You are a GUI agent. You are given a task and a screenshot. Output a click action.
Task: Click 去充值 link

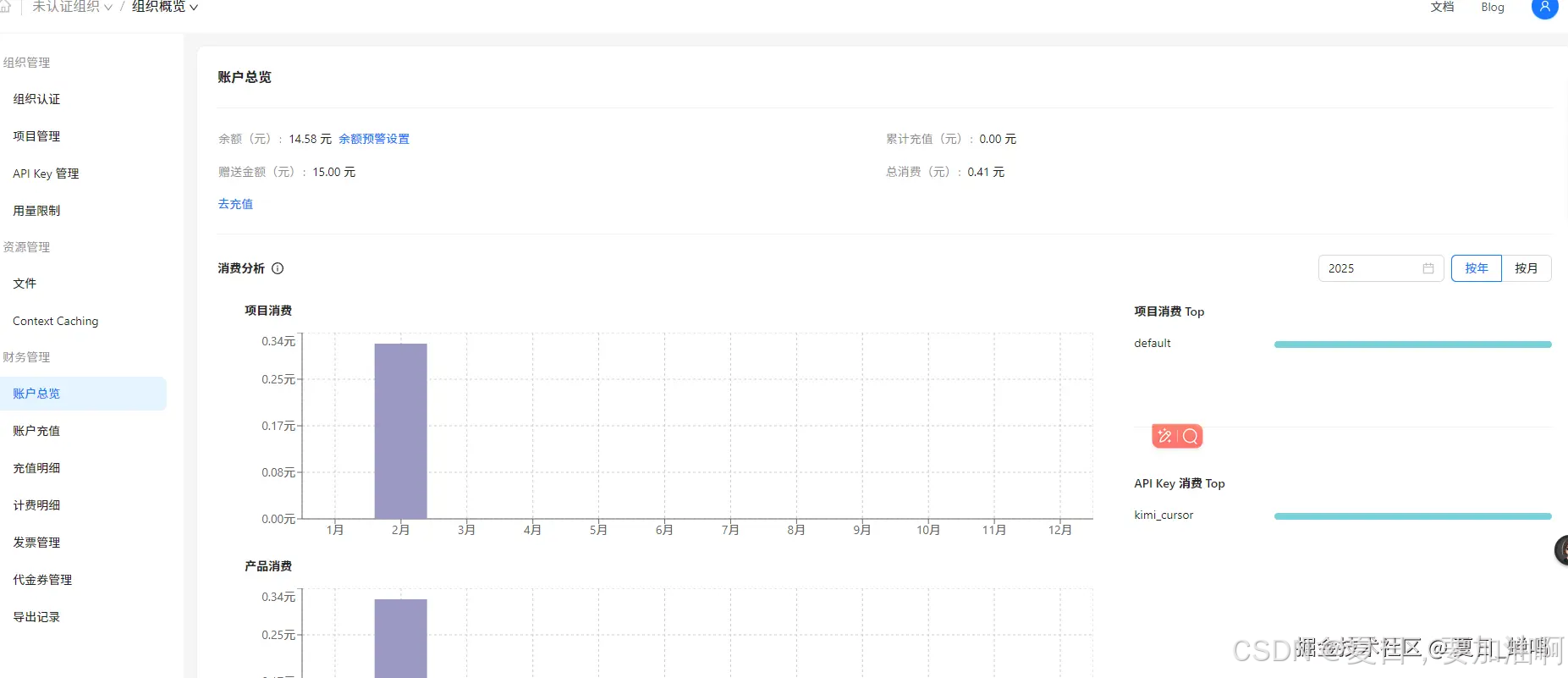tap(235, 204)
